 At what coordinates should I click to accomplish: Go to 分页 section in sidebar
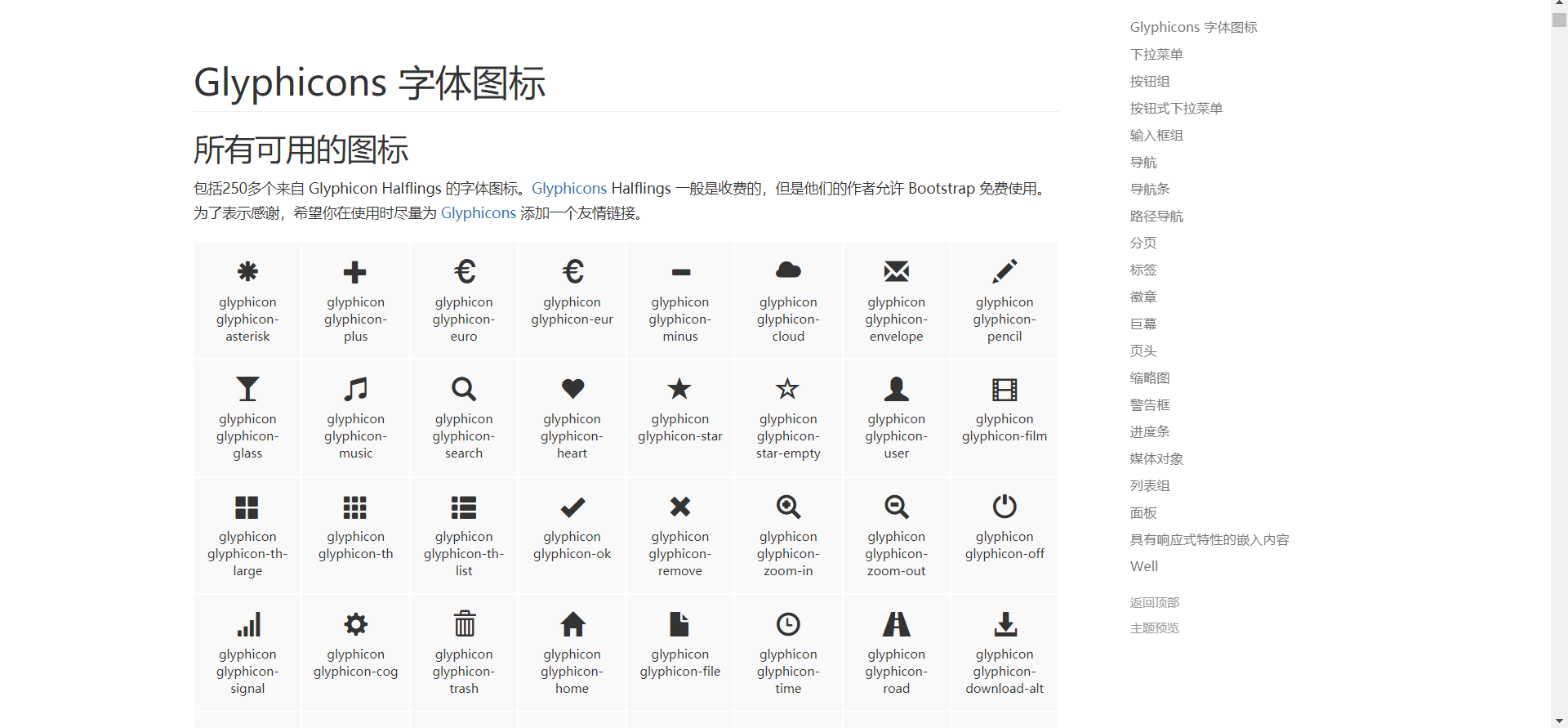click(1143, 243)
